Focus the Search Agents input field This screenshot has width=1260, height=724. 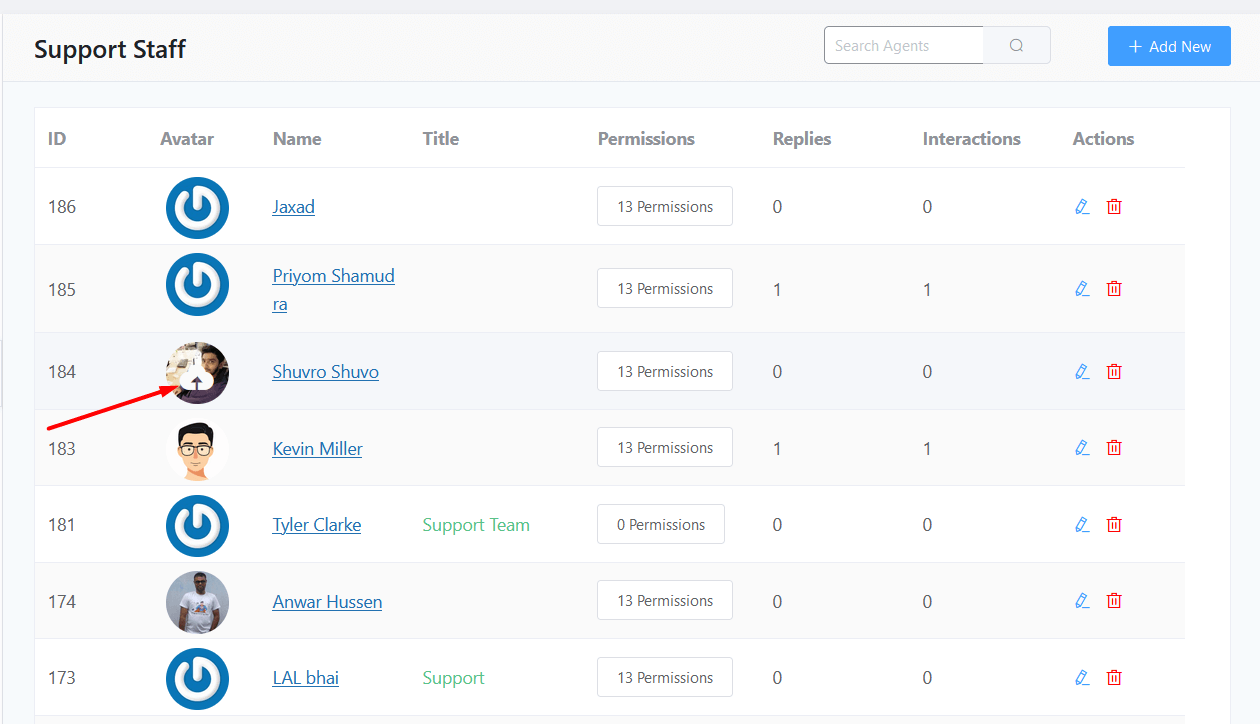904,46
